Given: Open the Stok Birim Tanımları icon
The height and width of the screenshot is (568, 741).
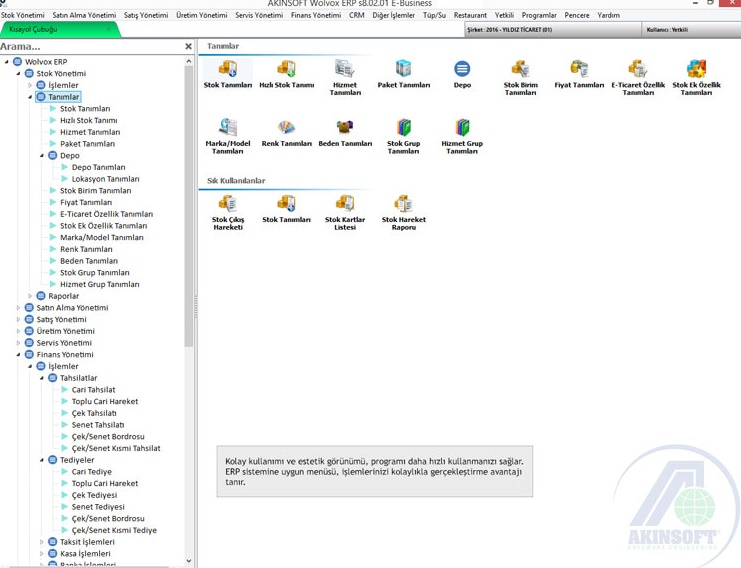Looking at the screenshot, I should pos(520,78).
